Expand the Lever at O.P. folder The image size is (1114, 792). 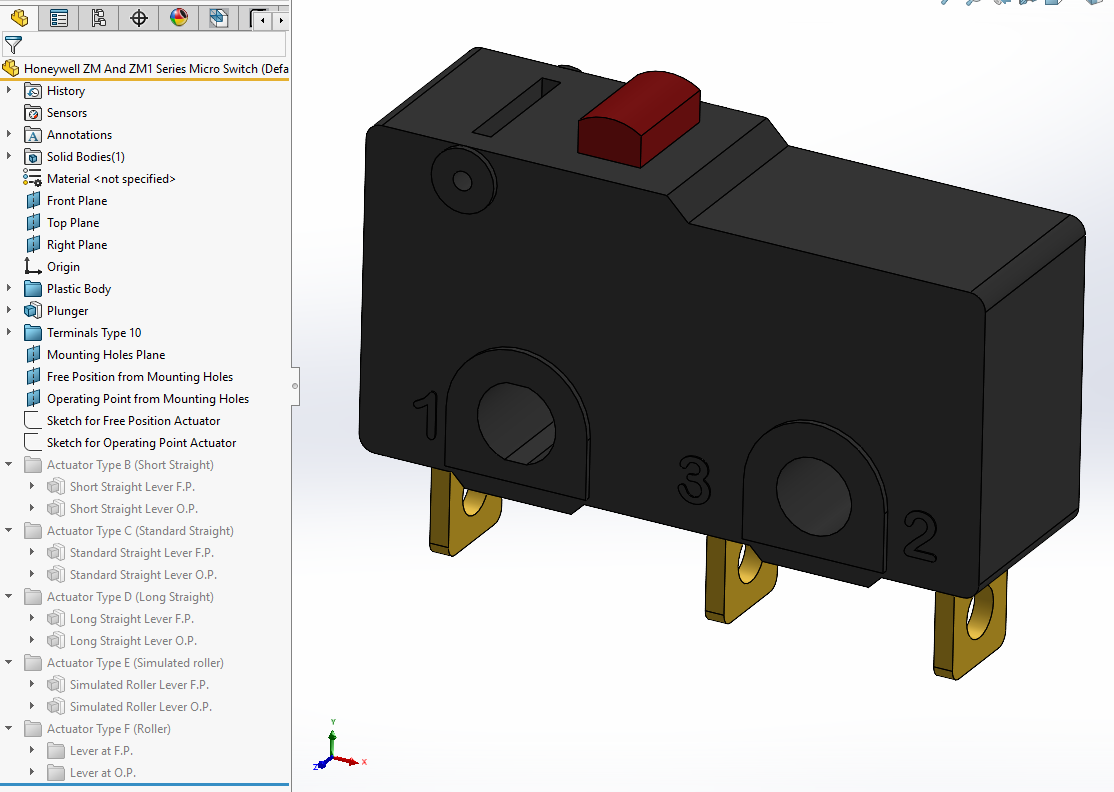pos(31,772)
